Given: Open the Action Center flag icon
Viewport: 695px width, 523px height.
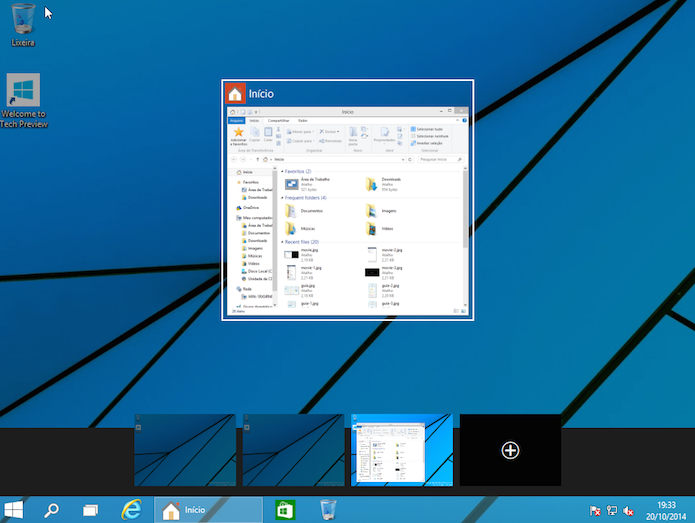Looking at the screenshot, I should coord(595,511).
